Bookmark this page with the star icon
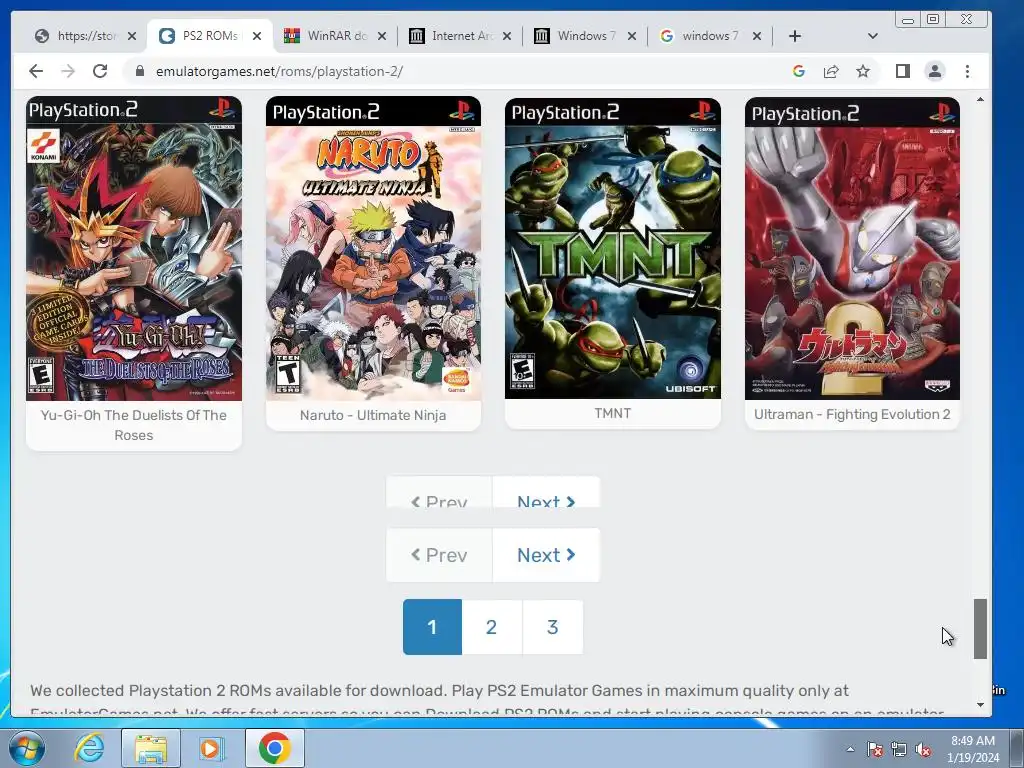This screenshot has height=768, width=1024. (x=863, y=71)
